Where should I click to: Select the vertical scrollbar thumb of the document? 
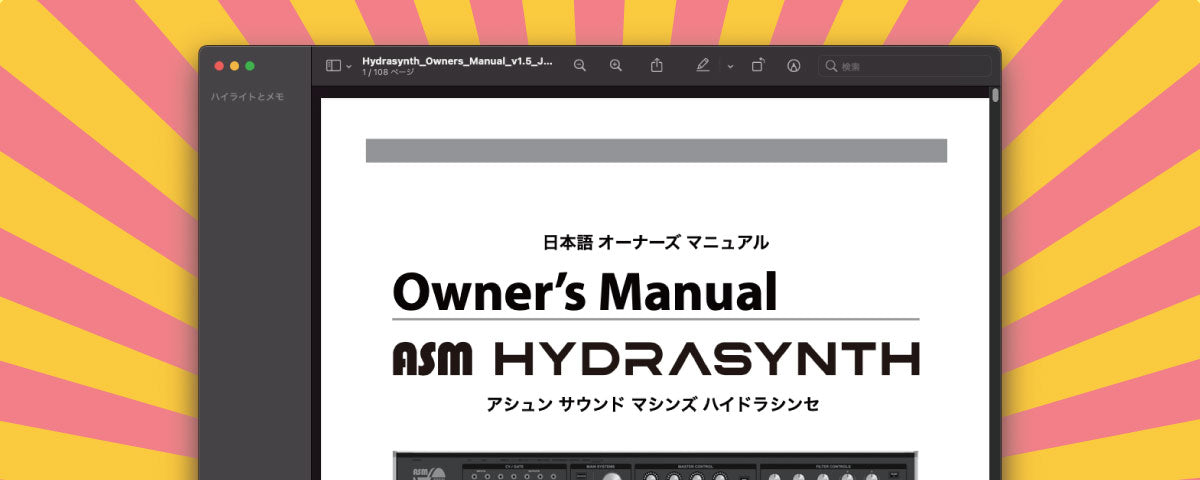(x=995, y=96)
